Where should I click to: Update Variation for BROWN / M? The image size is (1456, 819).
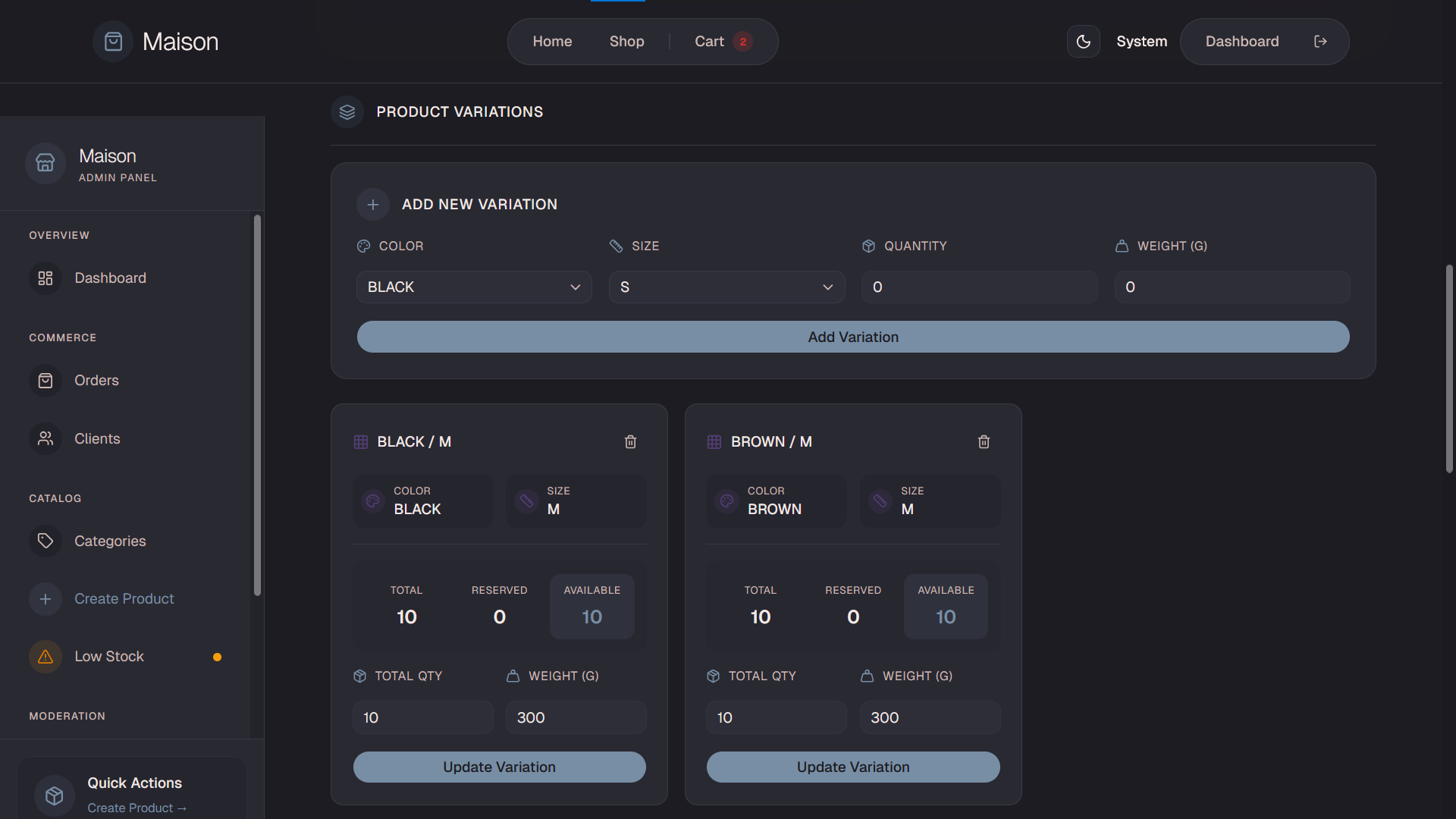point(853,767)
